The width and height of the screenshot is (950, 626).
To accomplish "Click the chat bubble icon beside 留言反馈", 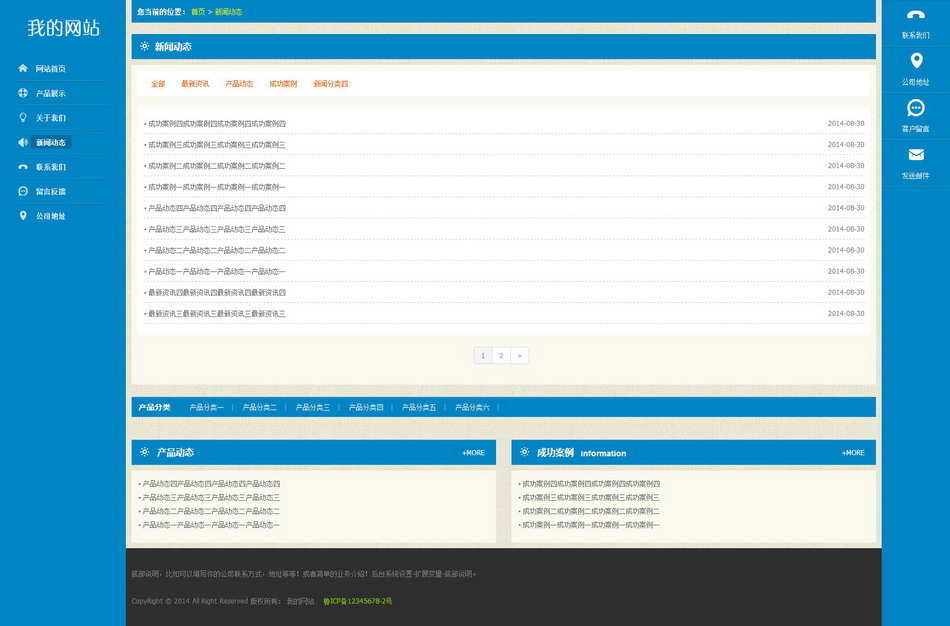I will coord(23,191).
